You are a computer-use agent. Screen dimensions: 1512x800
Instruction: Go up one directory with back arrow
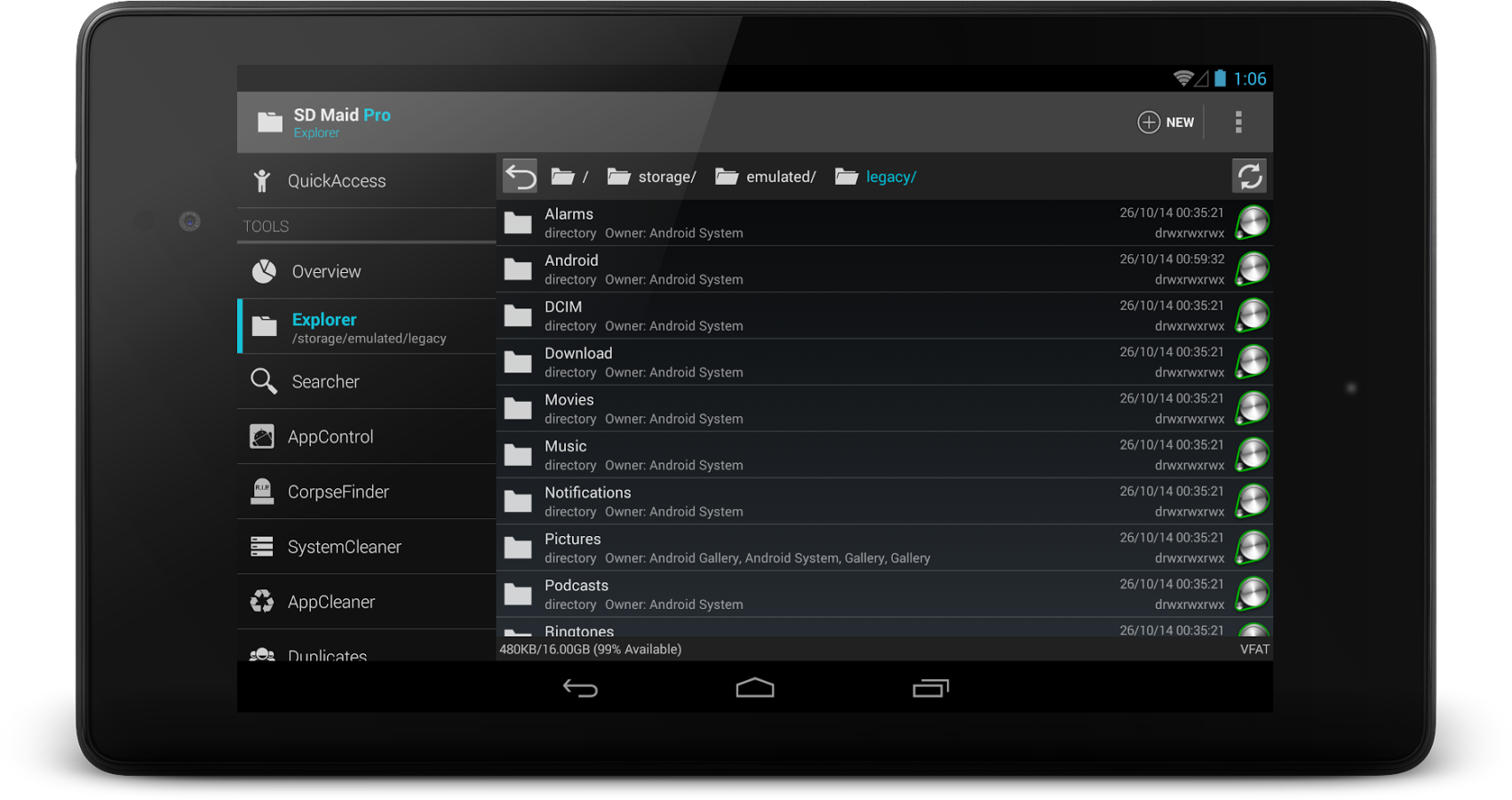(x=521, y=176)
